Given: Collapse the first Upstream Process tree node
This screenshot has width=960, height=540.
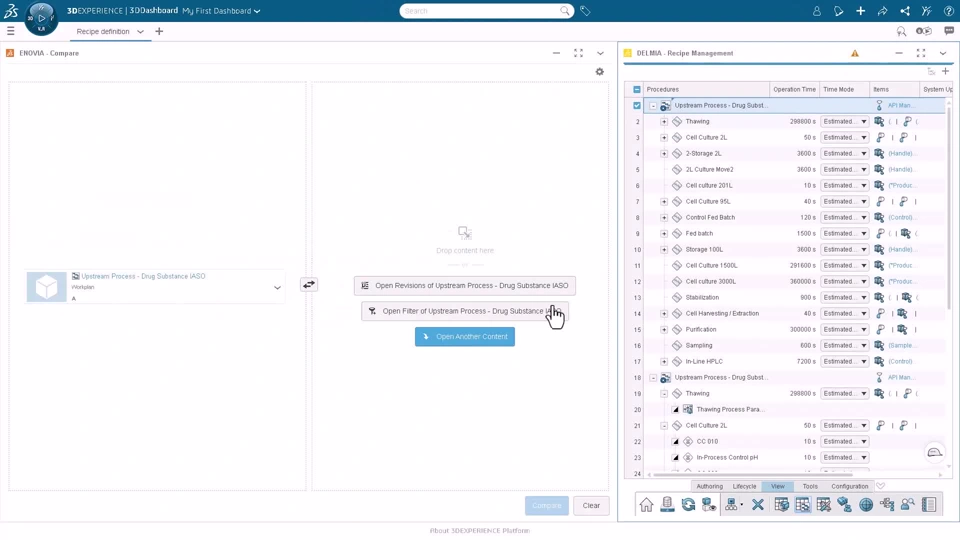Looking at the screenshot, I should [653, 105].
